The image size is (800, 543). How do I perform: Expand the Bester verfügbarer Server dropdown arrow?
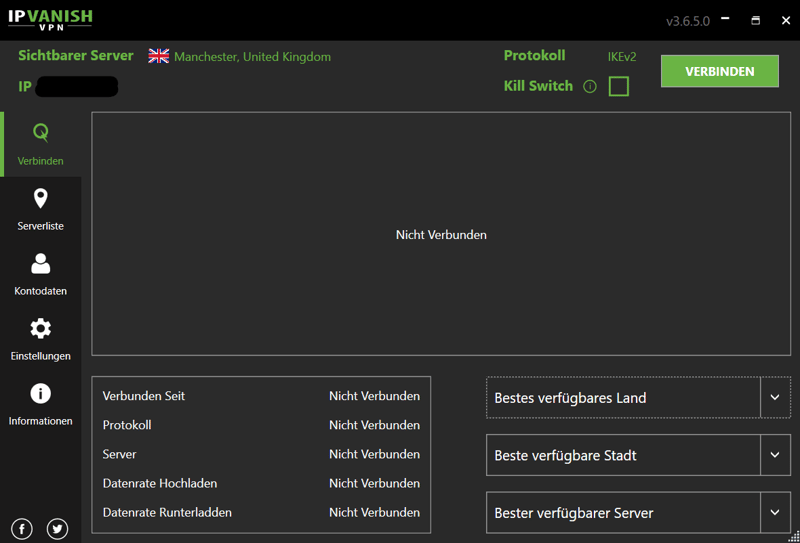click(x=775, y=513)
